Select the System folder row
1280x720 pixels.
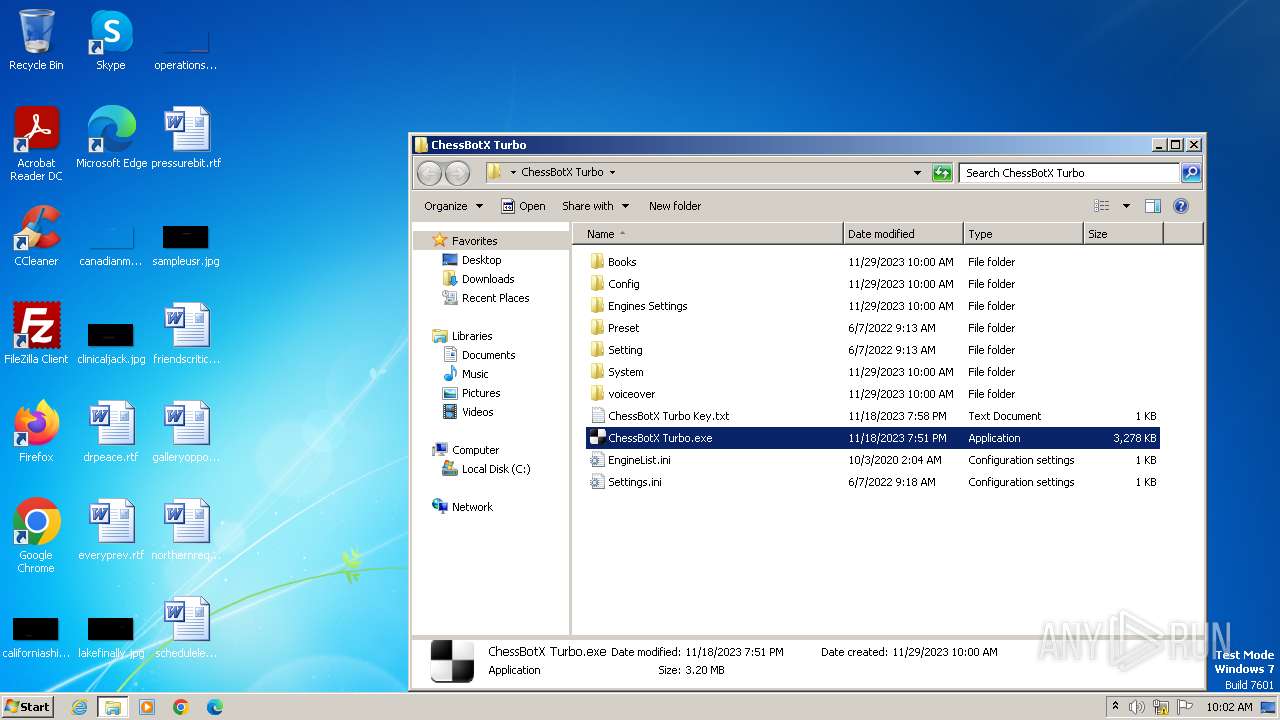872,372
